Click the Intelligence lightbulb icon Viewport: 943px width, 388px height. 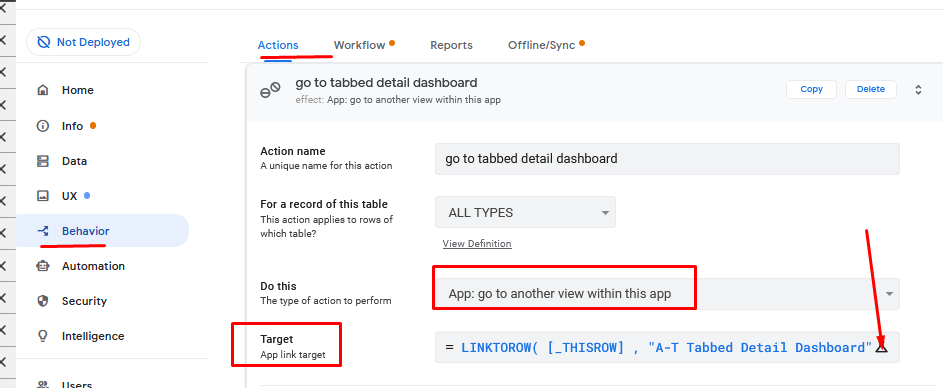click(43, 336)
